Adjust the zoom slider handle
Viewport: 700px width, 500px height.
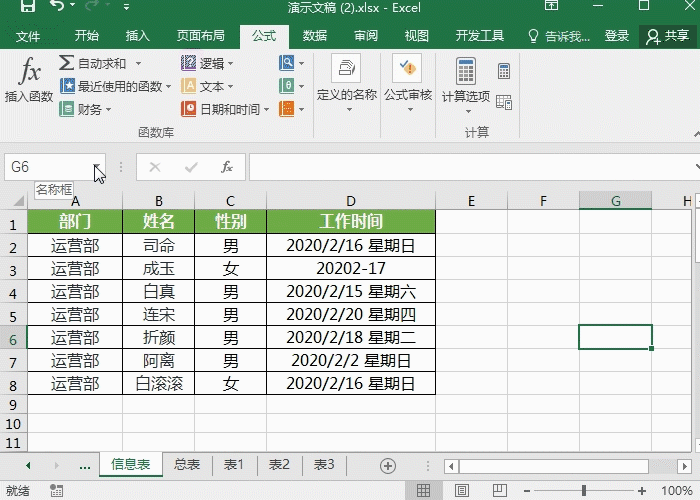(x=583, y=491)
